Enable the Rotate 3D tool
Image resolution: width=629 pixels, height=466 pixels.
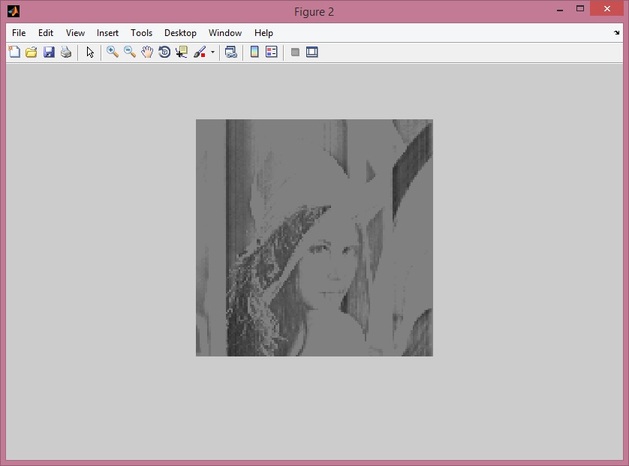click(x=164, y=52)
